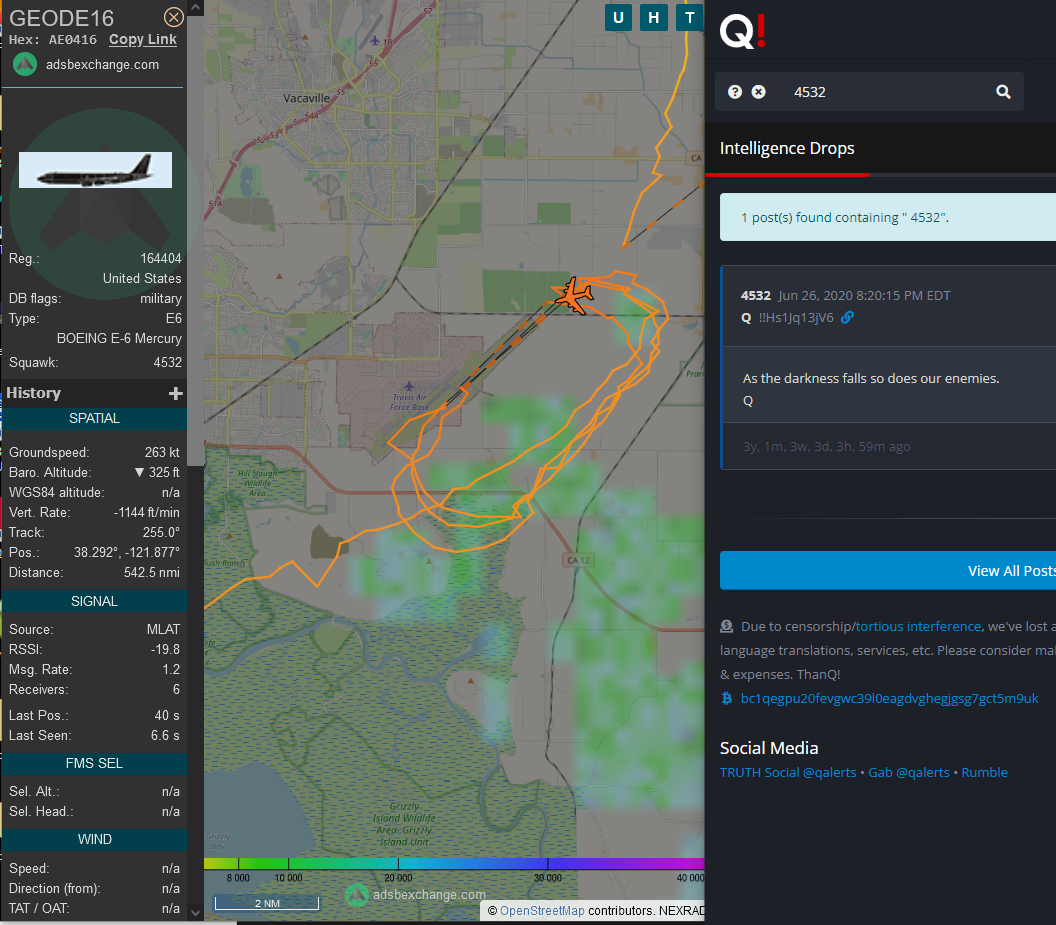Submit search with magnifying glass icon
This screenshot has height=925, width=1056.
point(1003,92)
